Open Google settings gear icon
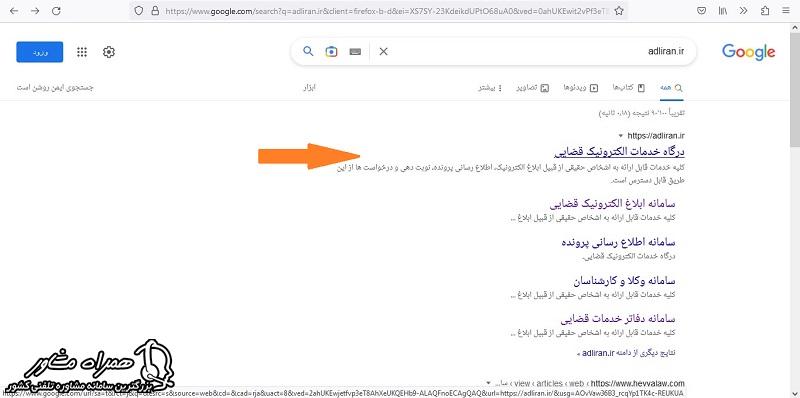The height and width of the screenshot is (398, 800). (x=109, y=52)
